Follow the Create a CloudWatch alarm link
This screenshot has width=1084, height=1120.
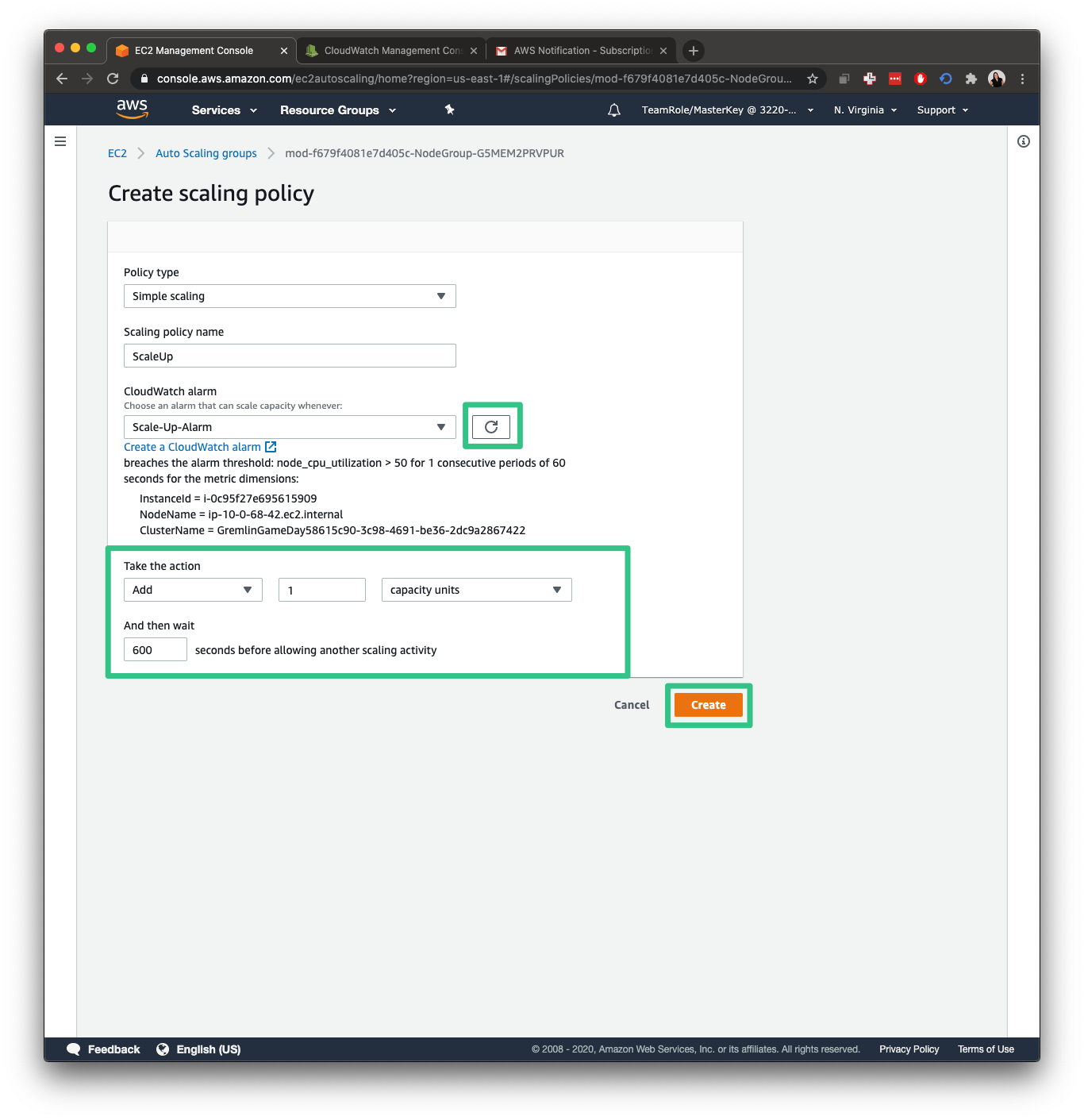192,447
